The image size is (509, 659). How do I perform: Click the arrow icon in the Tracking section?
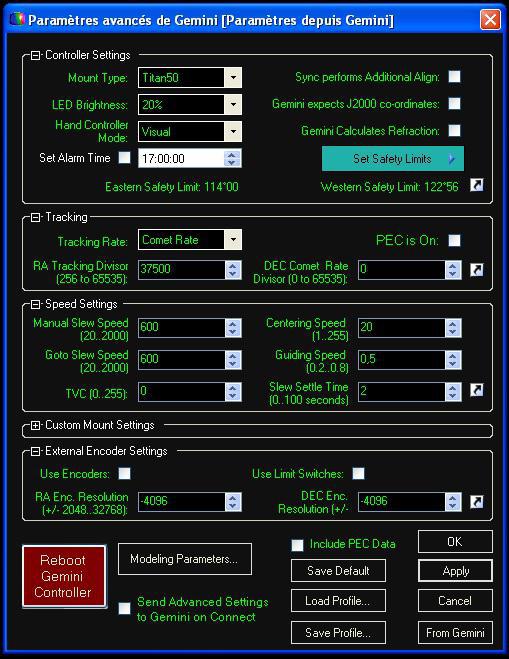click(476, 269)
